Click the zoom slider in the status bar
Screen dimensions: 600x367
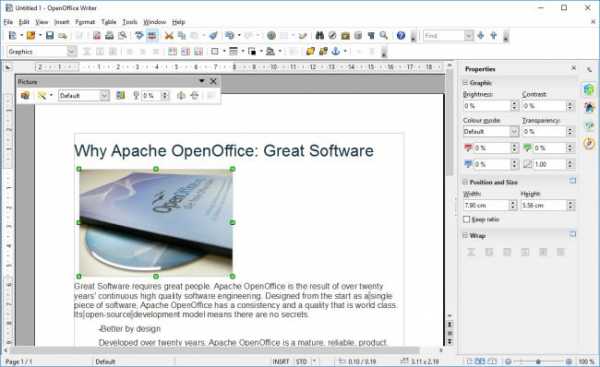click(538, 361)
